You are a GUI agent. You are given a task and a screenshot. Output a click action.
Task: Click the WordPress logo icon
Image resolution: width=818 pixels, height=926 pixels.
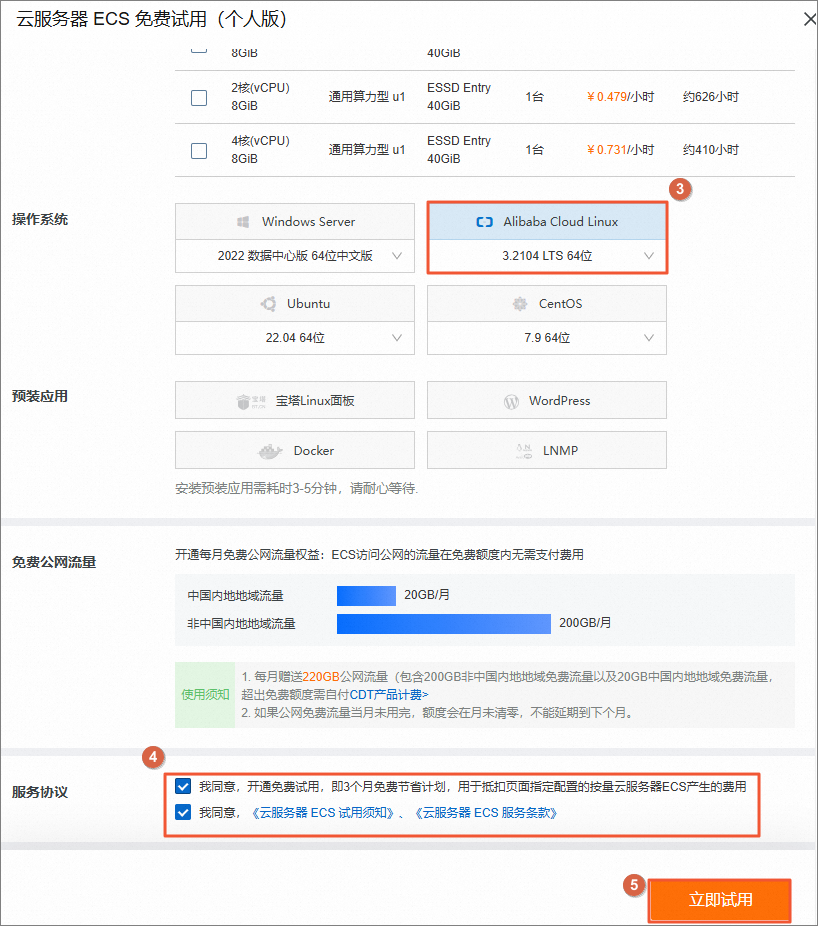pyautogui.click(x=511, y=402)
